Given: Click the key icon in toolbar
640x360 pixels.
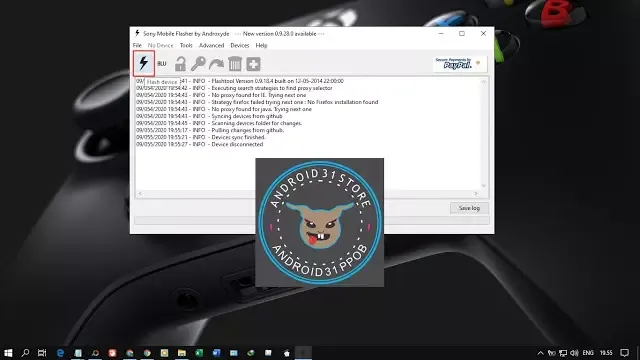Looking at the screenshot, I should click(198, 64).
